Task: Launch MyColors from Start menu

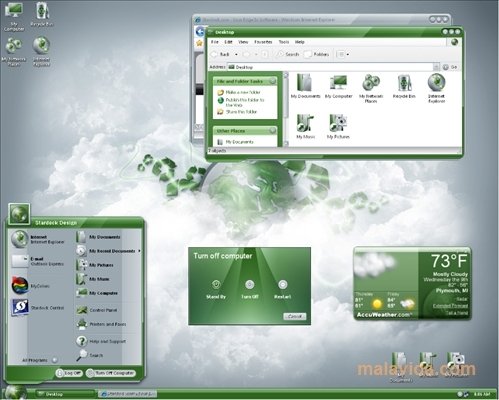Action: (31, 286)
